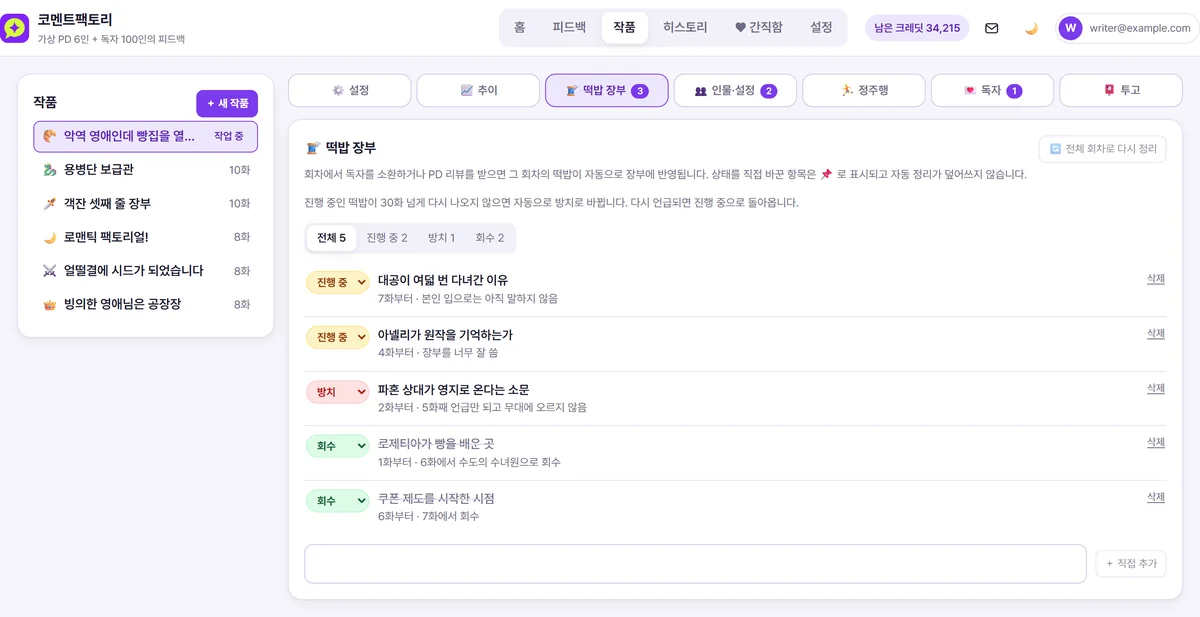
Task: Click title 대공이 여덟 번 다녀간 이유
Action: [x=443, y=280]
